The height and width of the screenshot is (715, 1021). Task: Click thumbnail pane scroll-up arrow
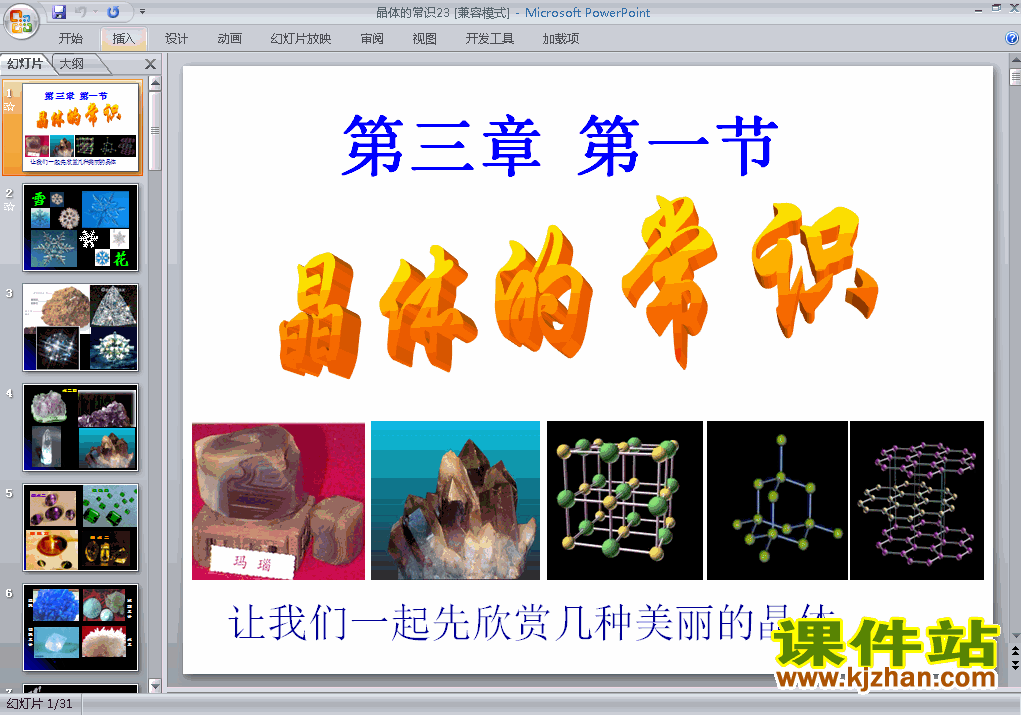click(x=155, y=83)
